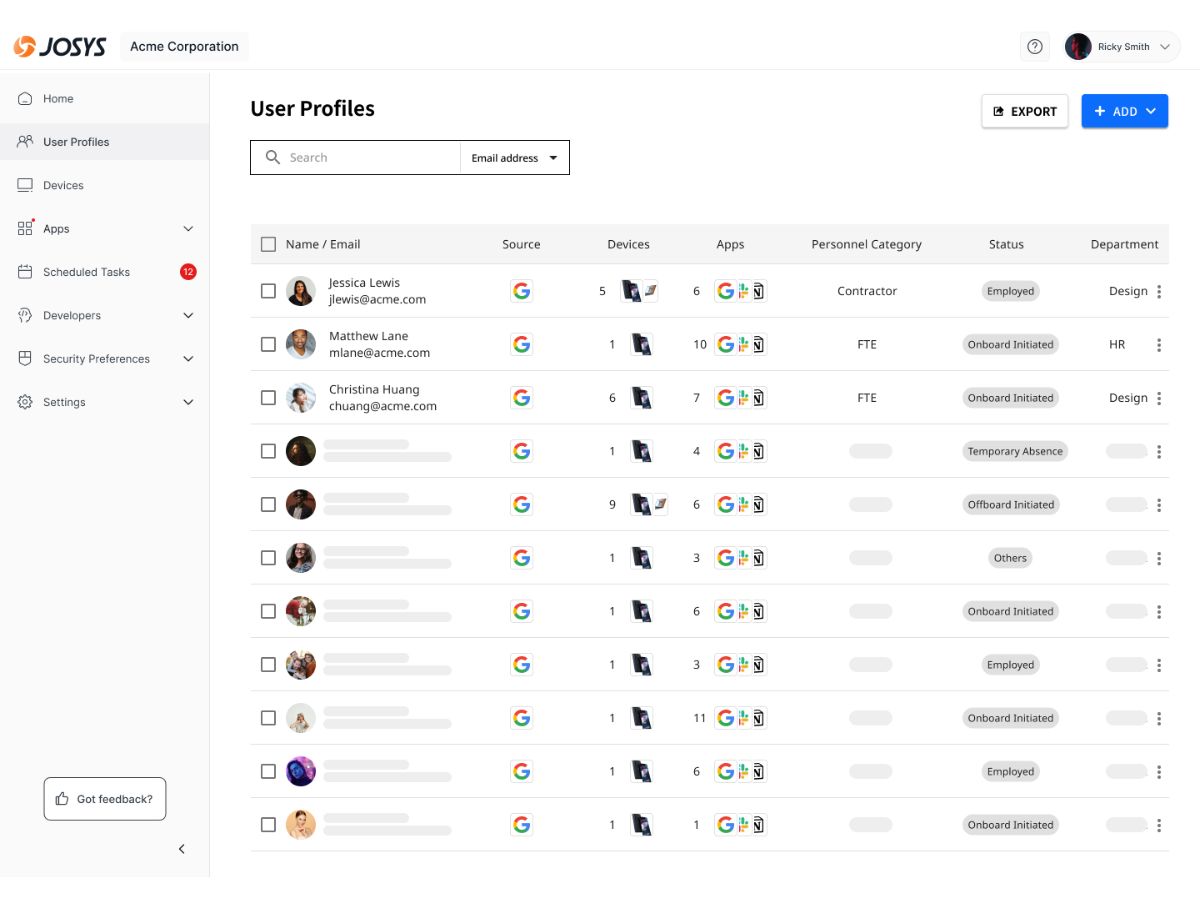Open the row menu for Christina Huang
This screenshot has height=900, width=1200.
tap(1159, 398)
